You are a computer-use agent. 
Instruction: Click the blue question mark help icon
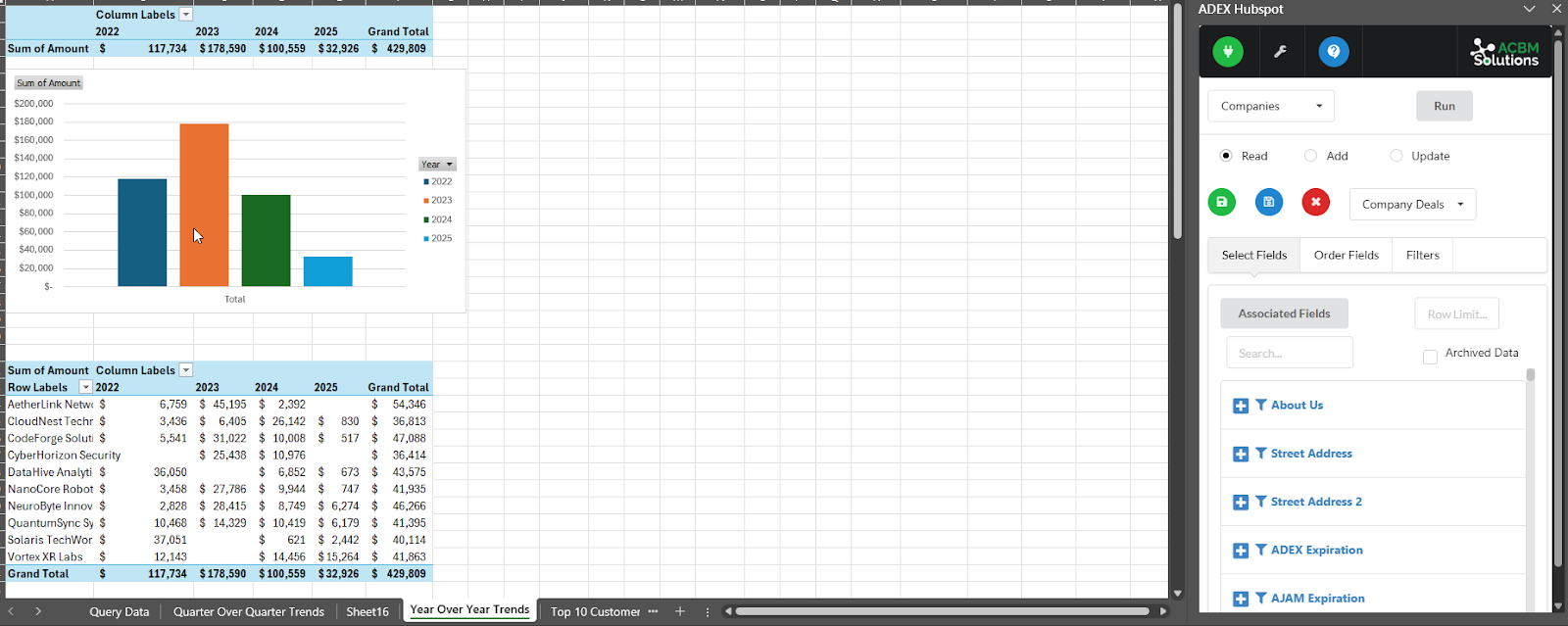click(1333, 52)
